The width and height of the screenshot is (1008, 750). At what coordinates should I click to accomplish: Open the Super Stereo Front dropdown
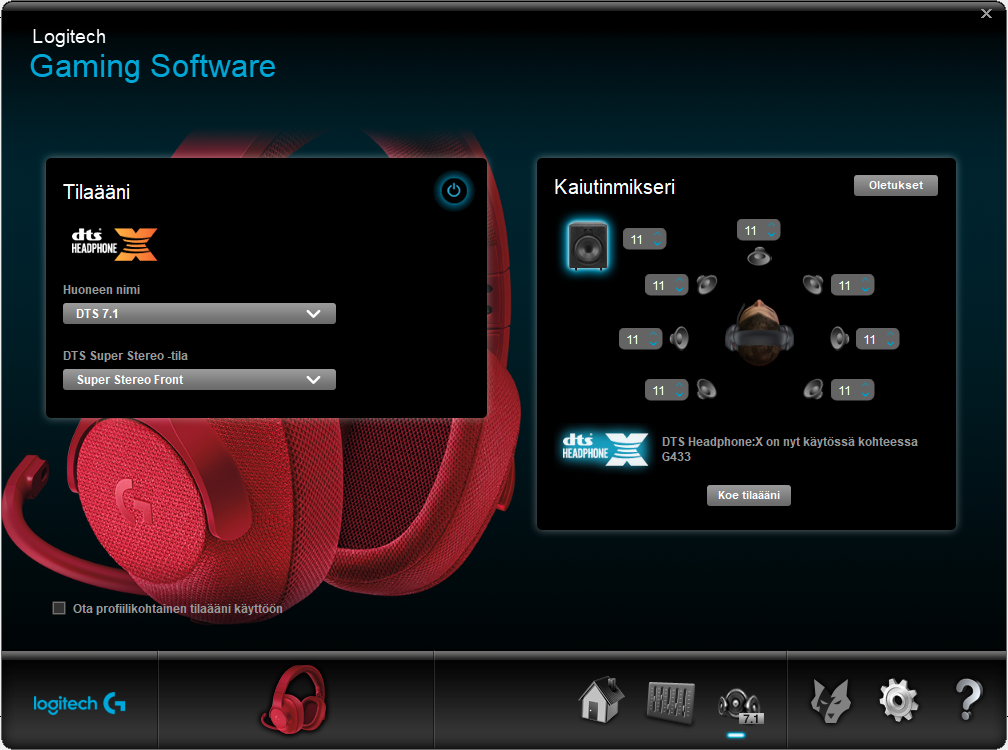pyautogui.click(x=199, y=380)
